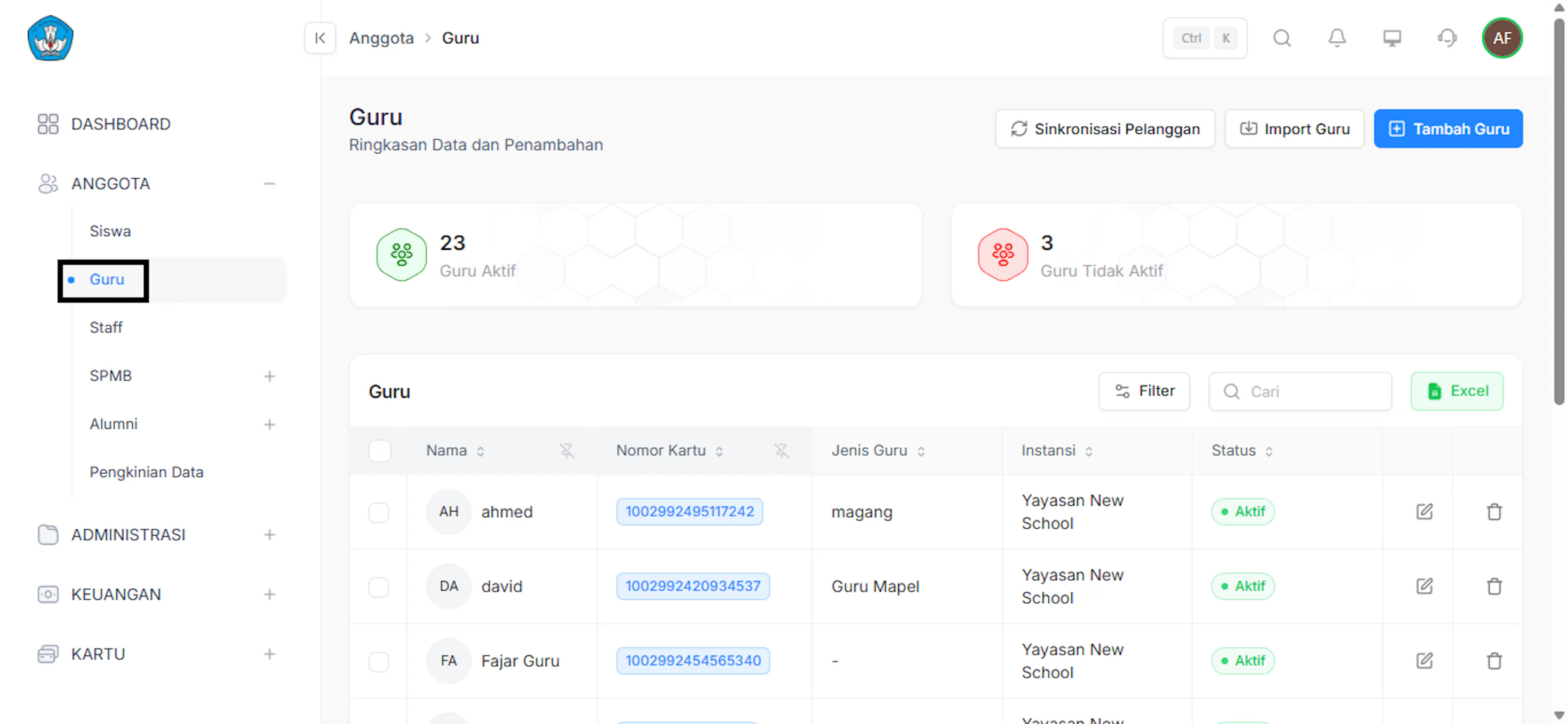Delete the ahmed row

tap(1494, 512)
